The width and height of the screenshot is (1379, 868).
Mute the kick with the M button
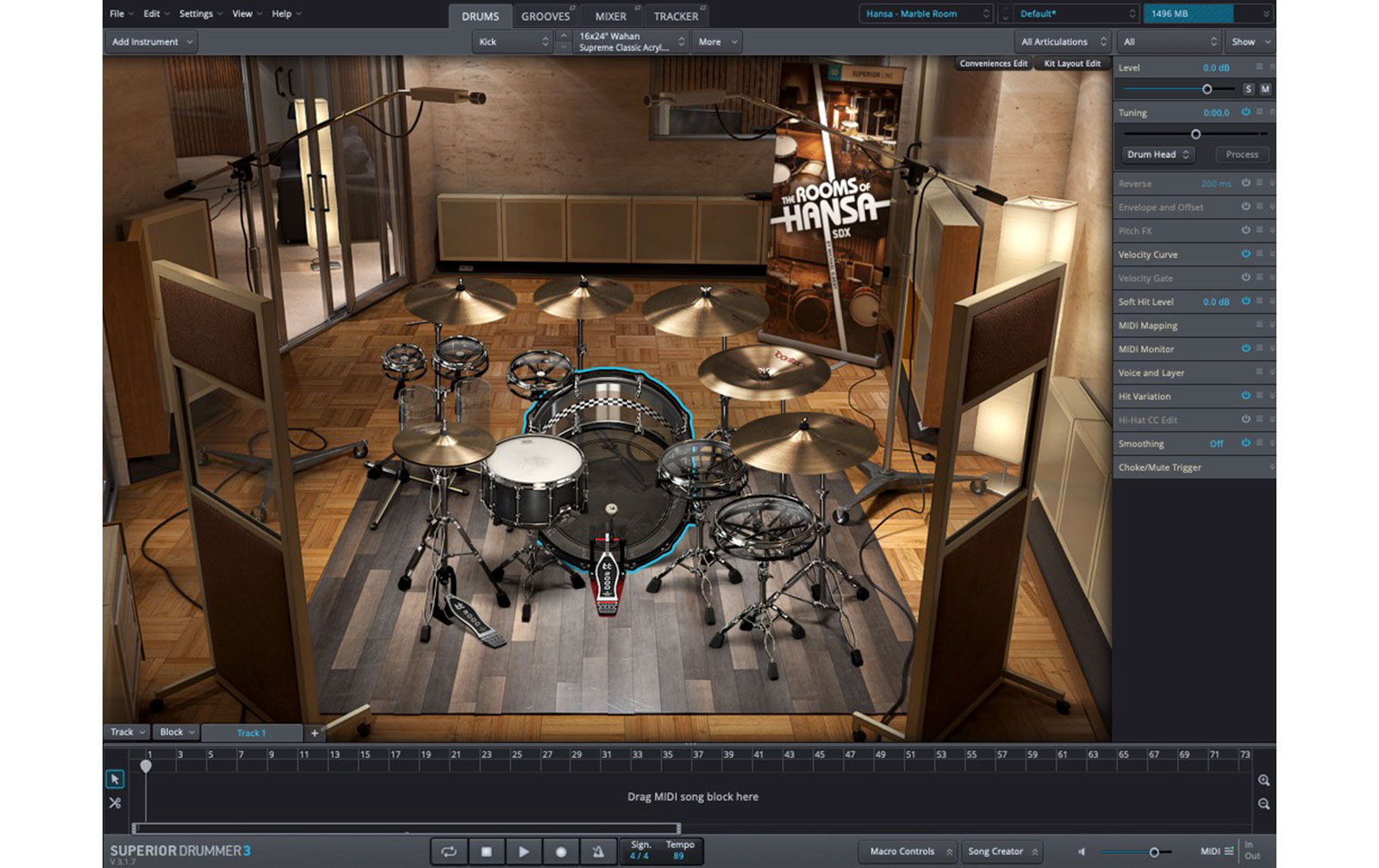1265,89
